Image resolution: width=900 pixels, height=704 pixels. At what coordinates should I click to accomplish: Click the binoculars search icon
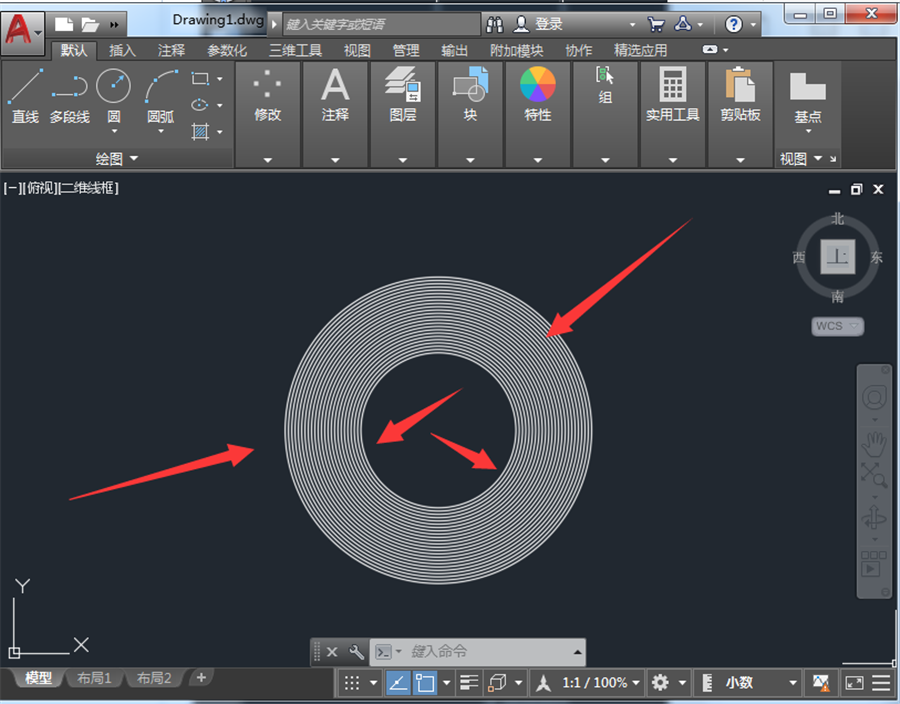pos(495,24)
